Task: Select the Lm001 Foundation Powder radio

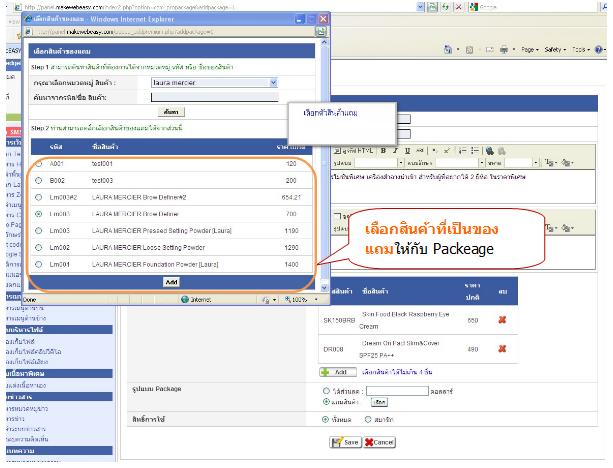Action: coord(38,264)
